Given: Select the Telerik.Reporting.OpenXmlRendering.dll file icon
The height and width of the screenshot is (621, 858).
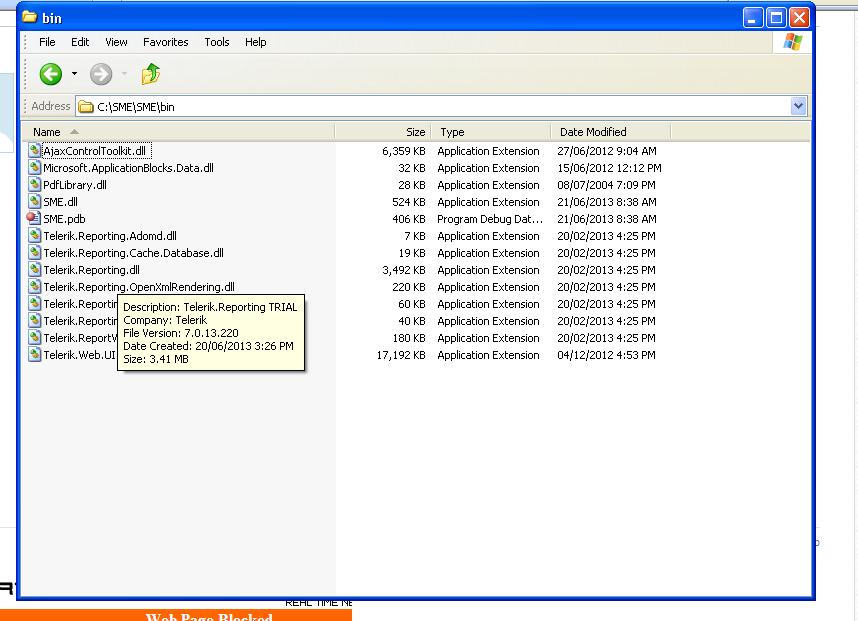Looking at the screenshot, I should tap(34, 286).
